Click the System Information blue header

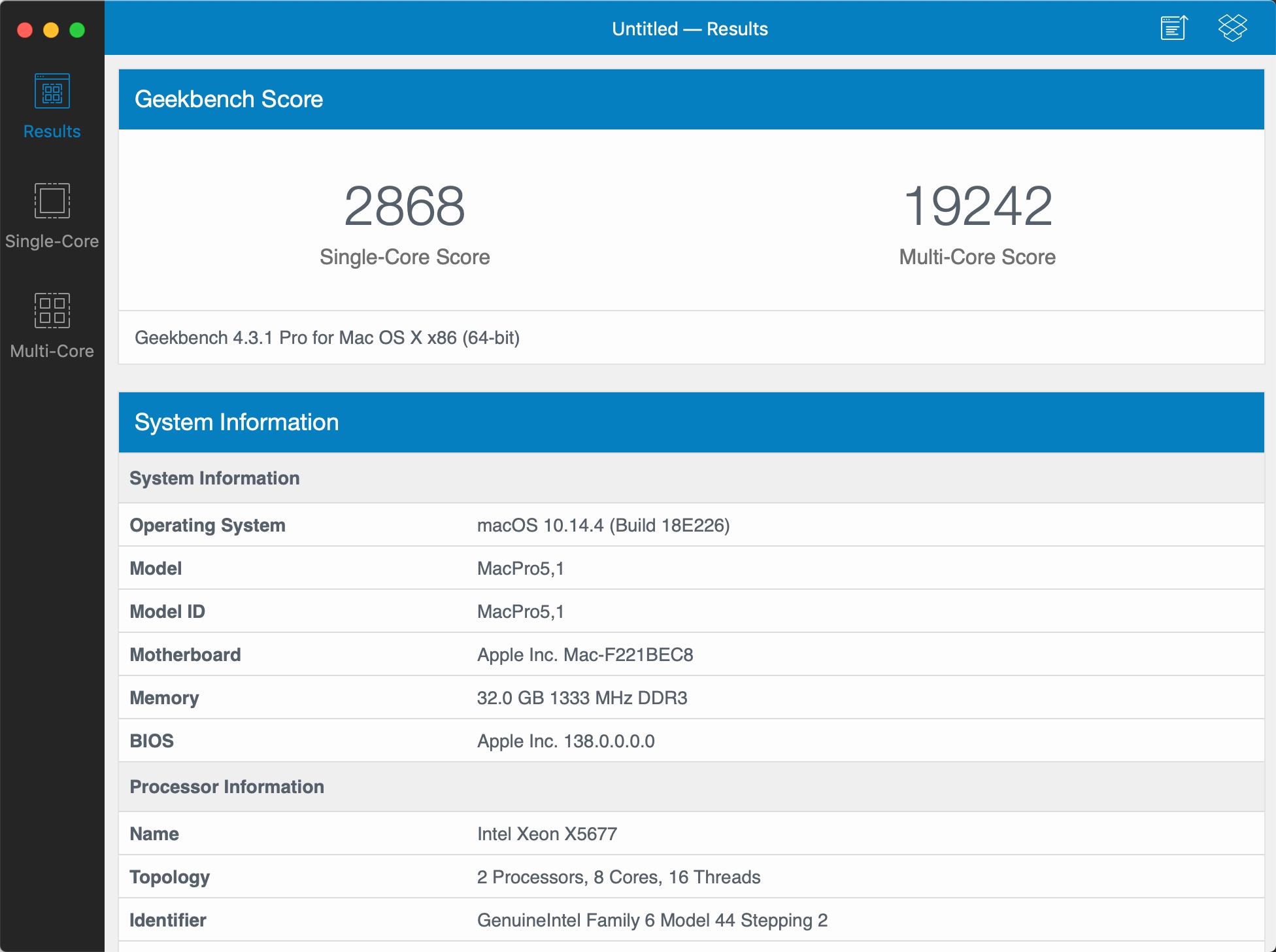[x=237, y=422]
